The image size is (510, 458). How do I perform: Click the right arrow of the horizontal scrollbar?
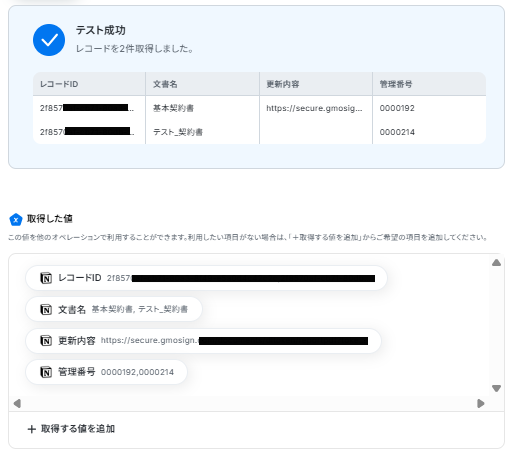click(481, 404)
